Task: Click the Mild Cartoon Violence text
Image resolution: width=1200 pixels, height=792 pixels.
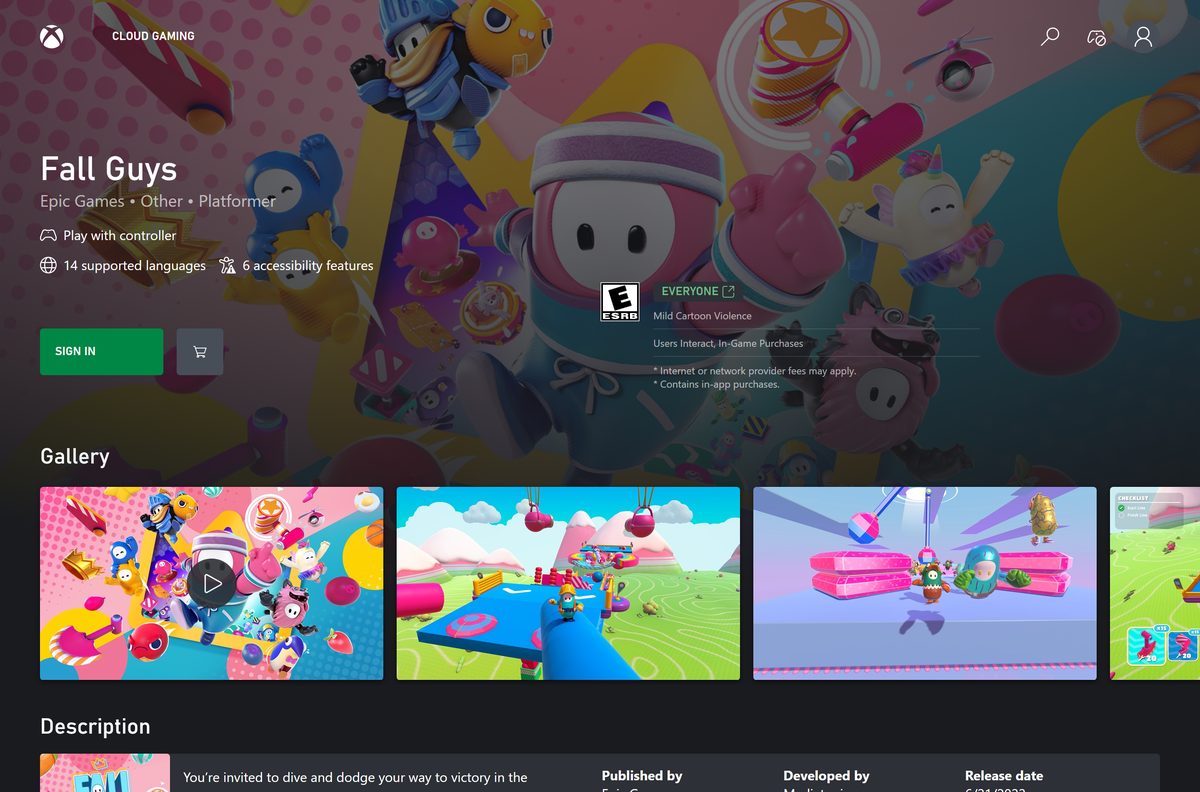Action: (x=702, y=316)
